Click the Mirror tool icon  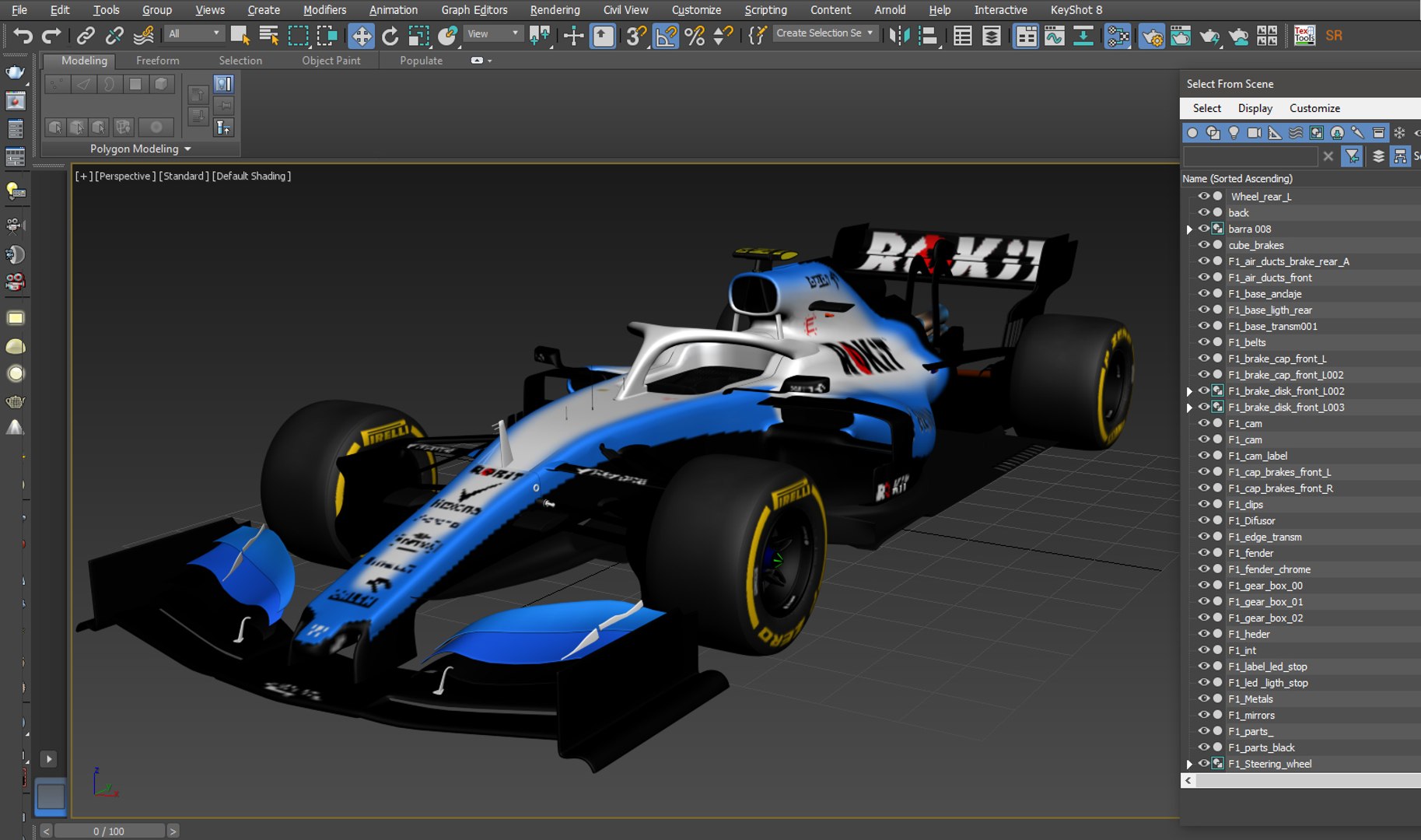[899, 36]
